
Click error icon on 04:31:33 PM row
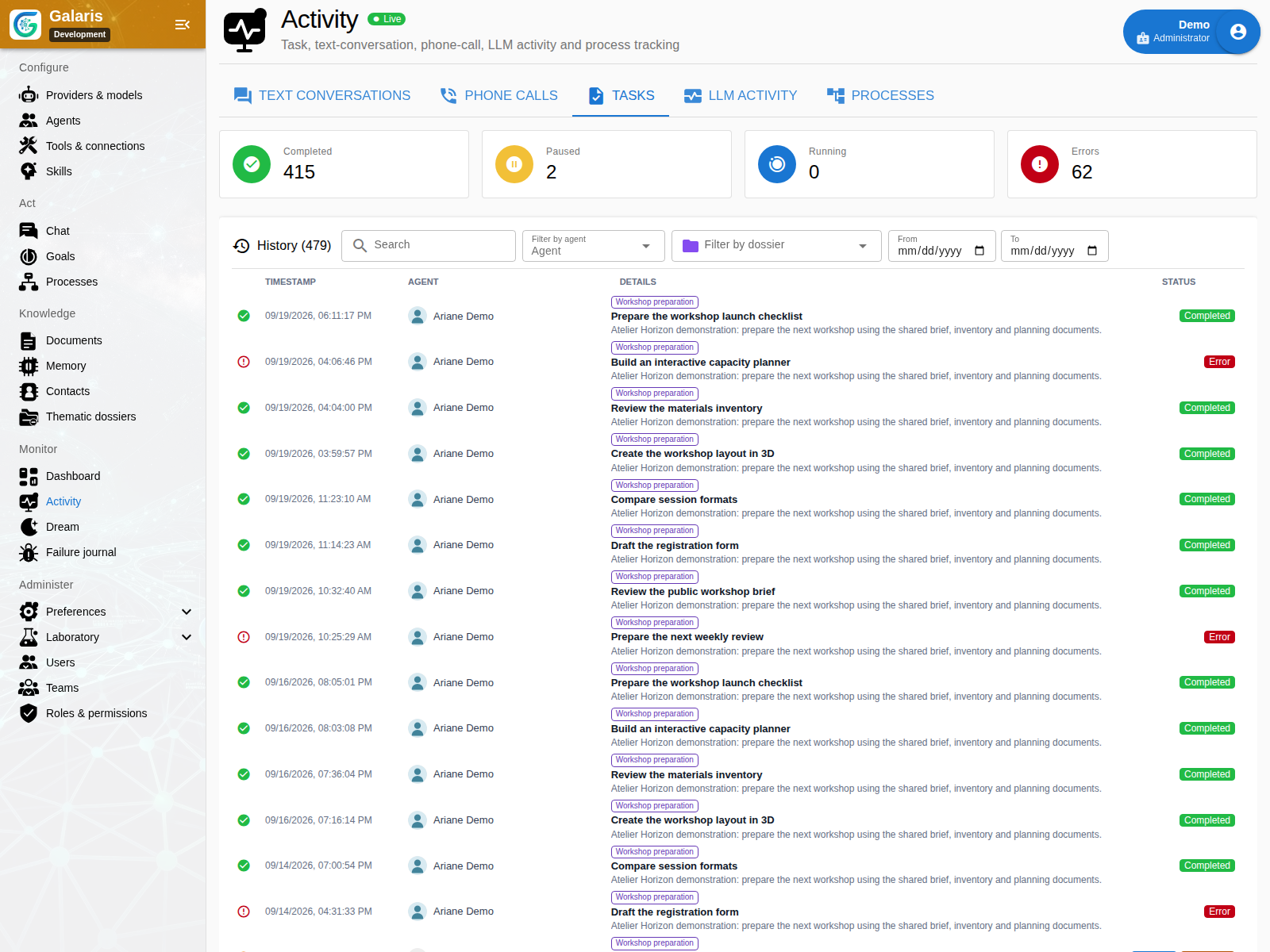click(x=244, y=912)
